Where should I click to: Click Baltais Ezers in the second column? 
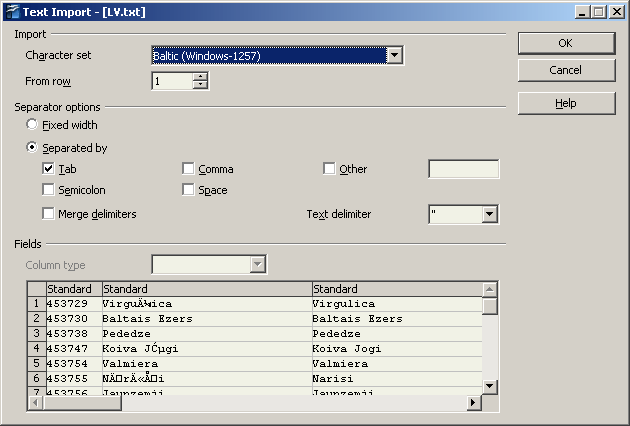tap(207, 319)
